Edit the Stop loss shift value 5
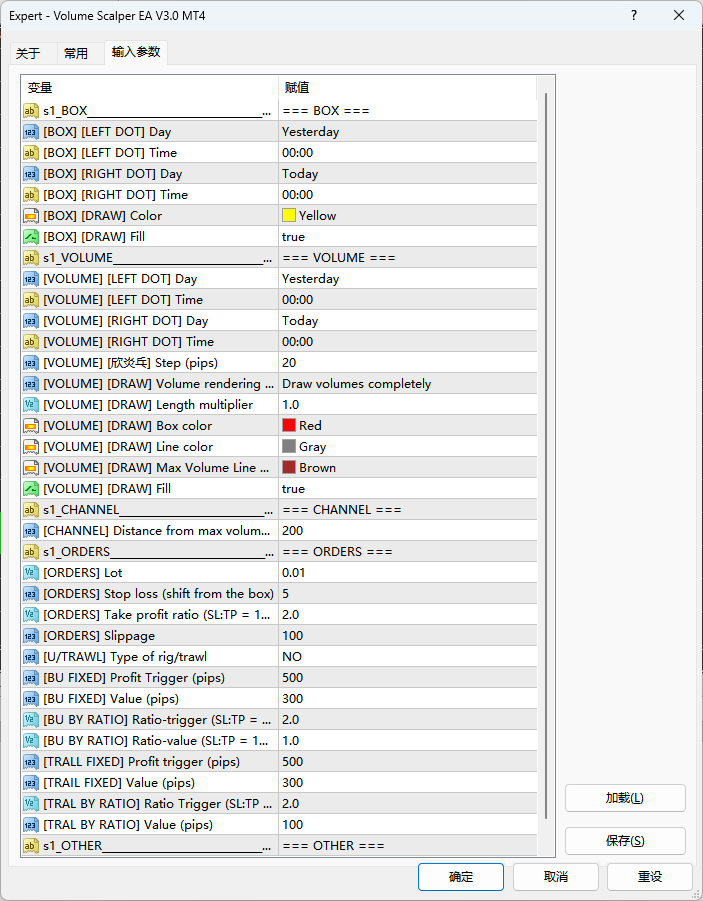Screen dimensions: 703x901 pyautogui.click(x=408, y=594)
